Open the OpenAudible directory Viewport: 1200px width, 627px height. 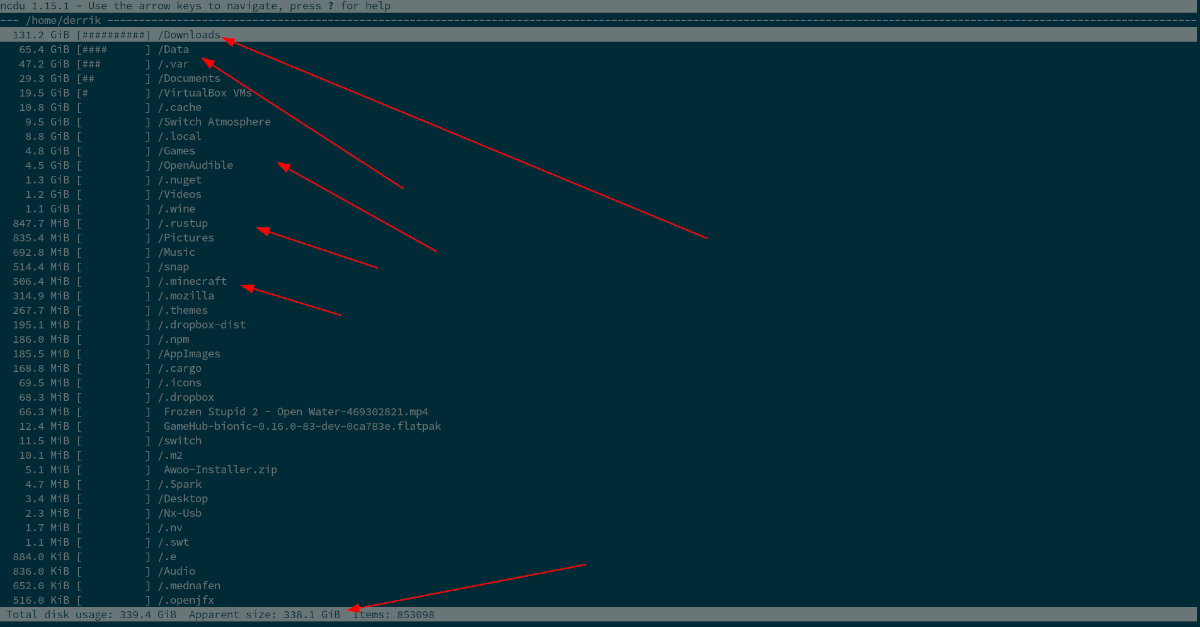[196, 165]
